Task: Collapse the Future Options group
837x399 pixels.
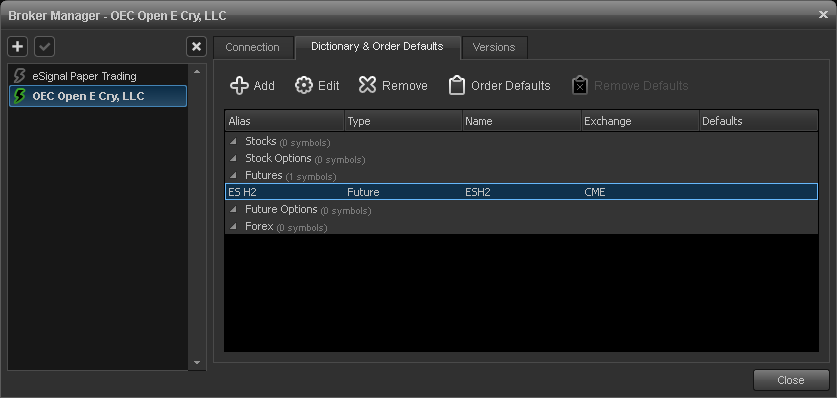Action: [x=233, y=210]
